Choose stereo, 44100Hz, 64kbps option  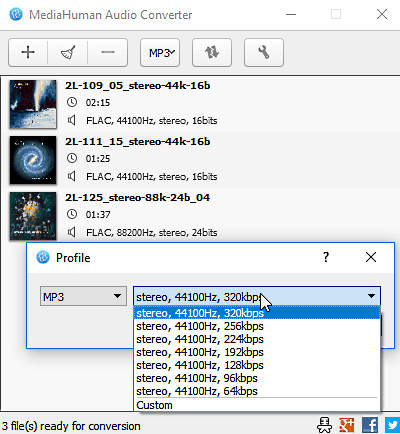[x=257, y=391]
